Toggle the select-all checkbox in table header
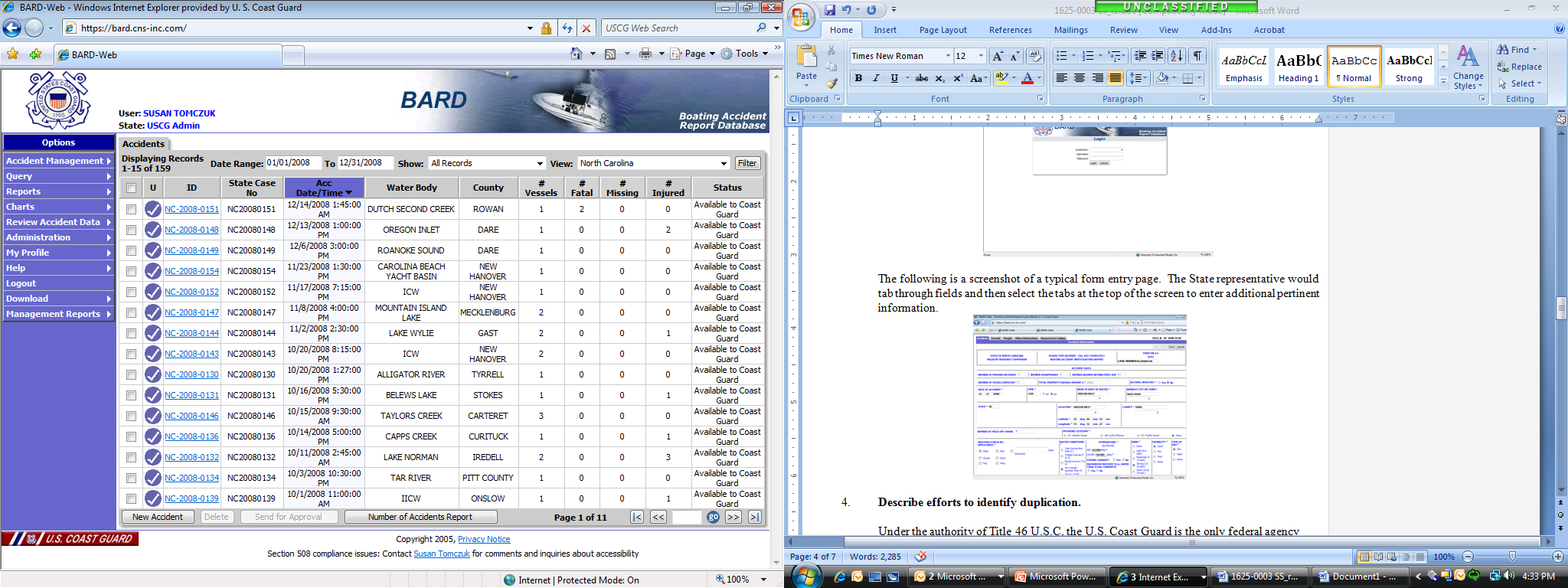Image resolution: width=1568 pixels, height=588 pixels. tap(131, 188)
